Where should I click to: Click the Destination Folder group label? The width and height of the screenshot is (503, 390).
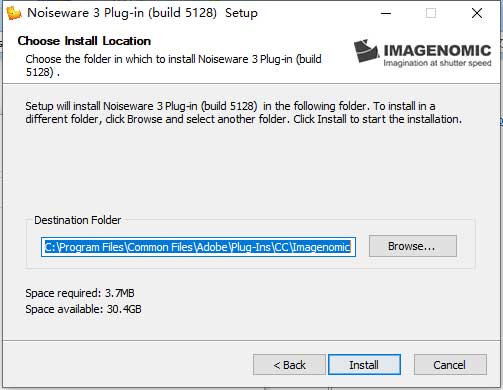point(78,220)
